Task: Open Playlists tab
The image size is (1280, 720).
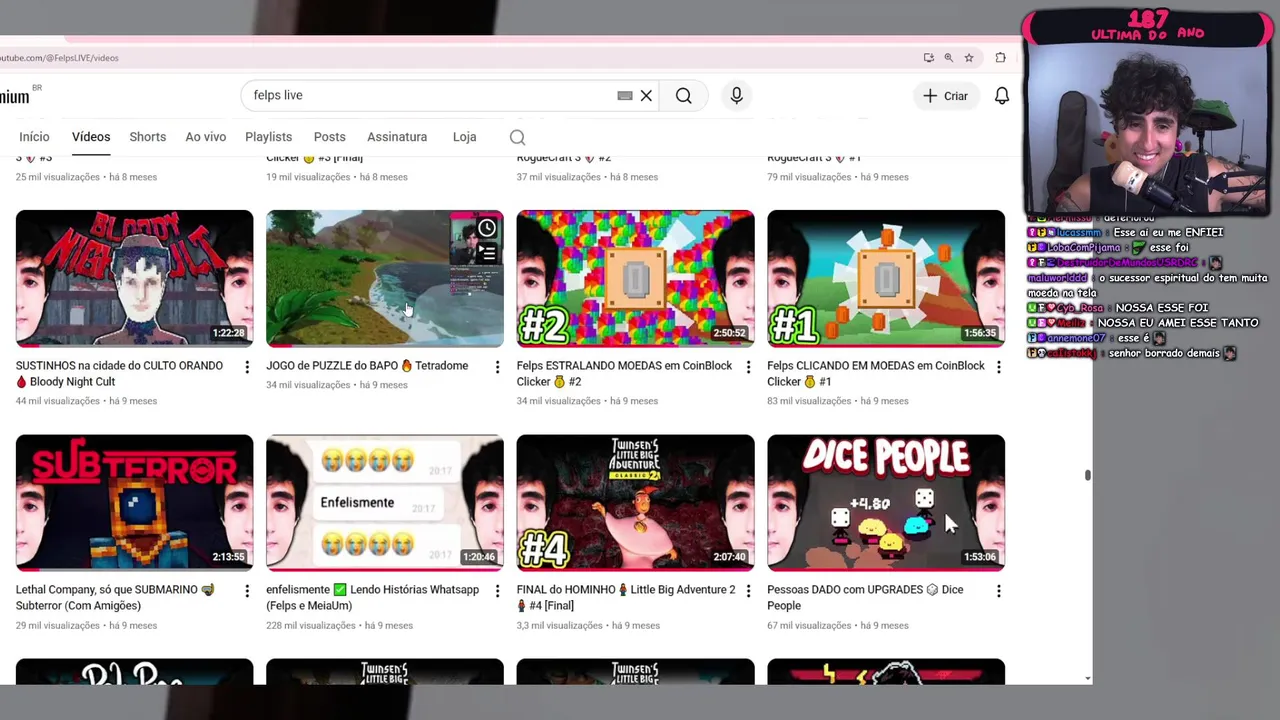Action: coord(268,137)
